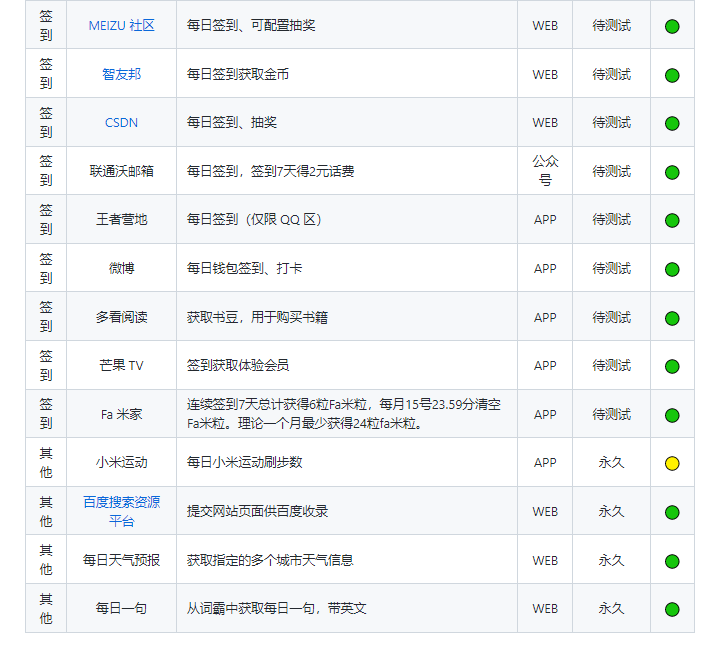
Task: Click description 每日签到，签到7天得2元话费
Action: click(x=270, y=171)
